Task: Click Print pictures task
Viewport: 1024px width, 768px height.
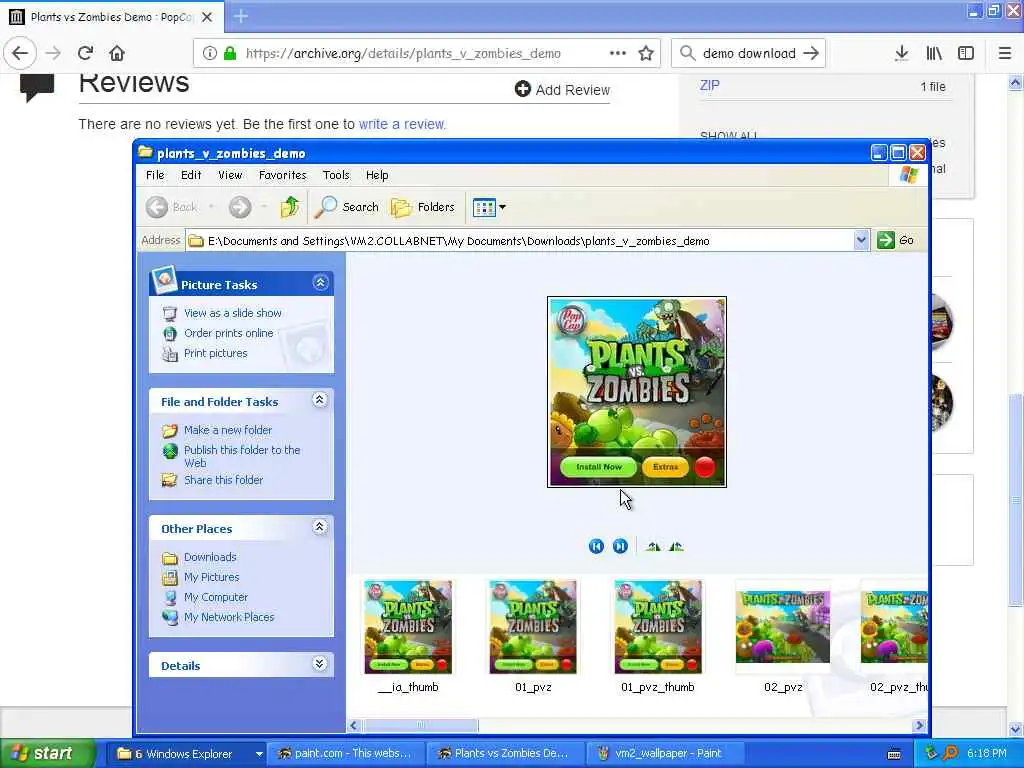Action: click(x=216, y=353)
